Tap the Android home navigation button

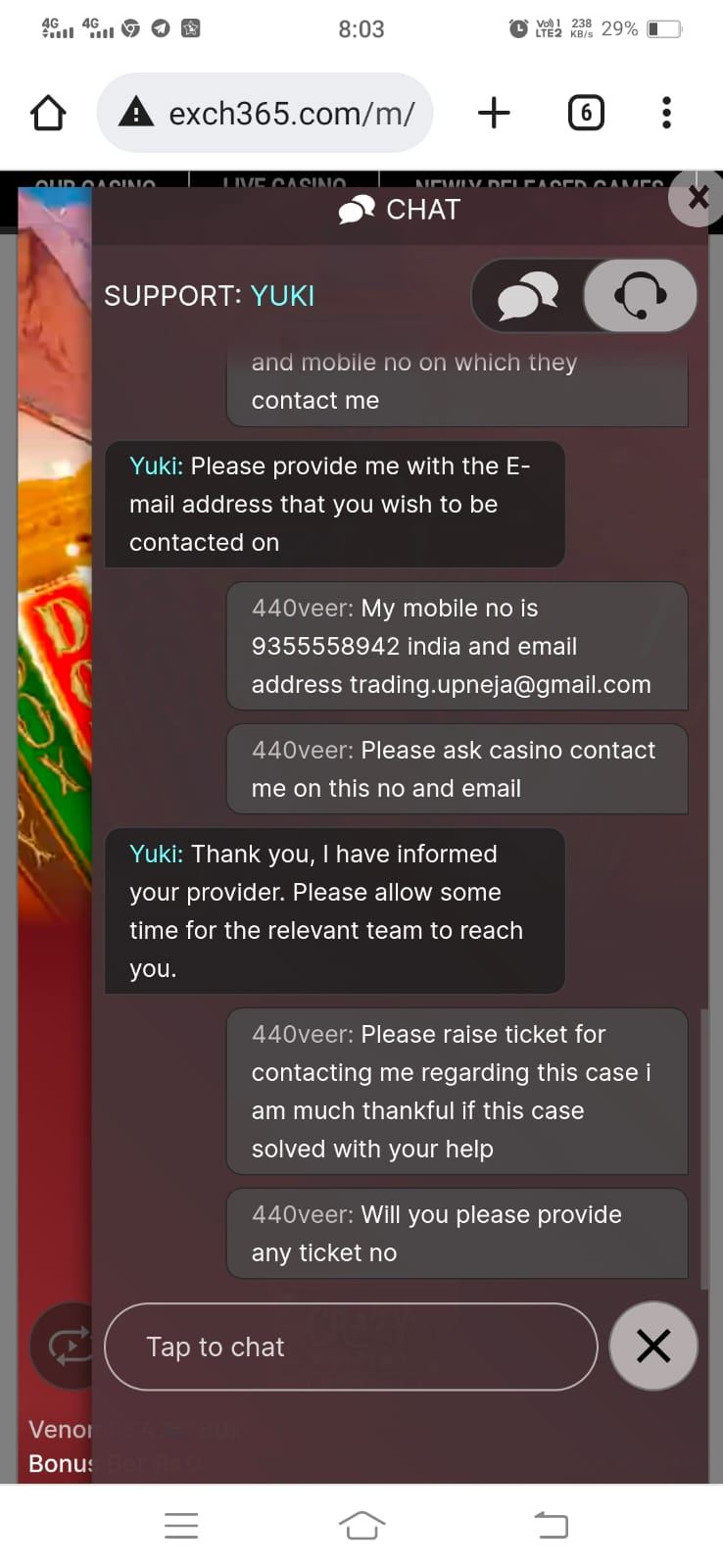[x=361, y=1525]
